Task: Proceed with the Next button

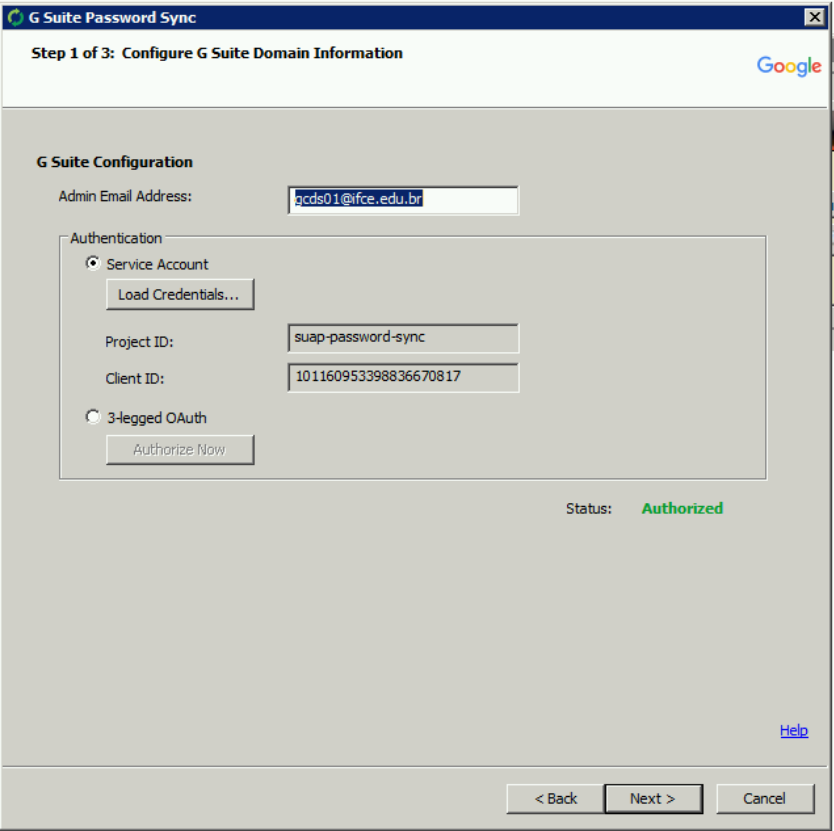Action: [653, 799]
